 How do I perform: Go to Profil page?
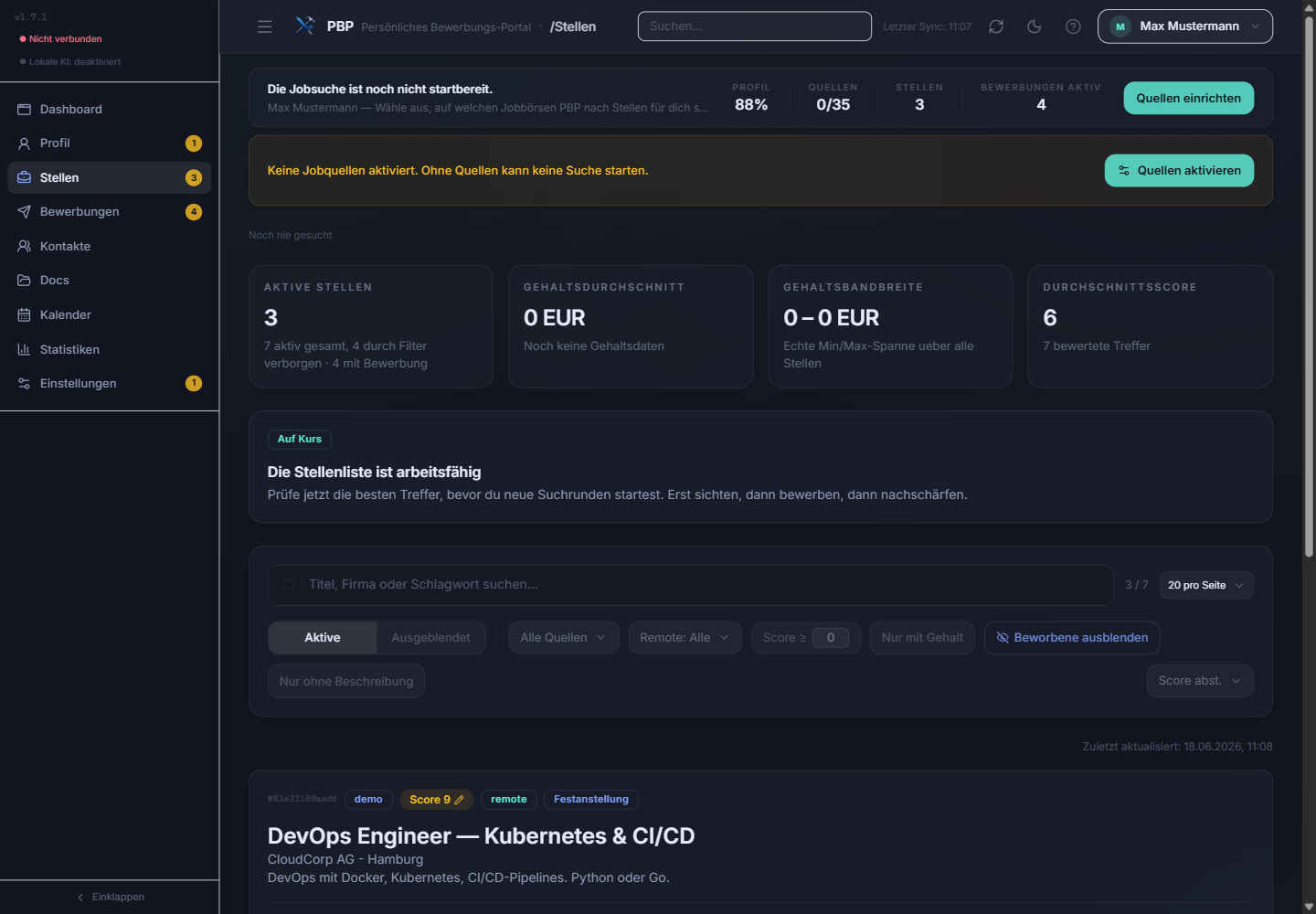[x=110, y=143]
